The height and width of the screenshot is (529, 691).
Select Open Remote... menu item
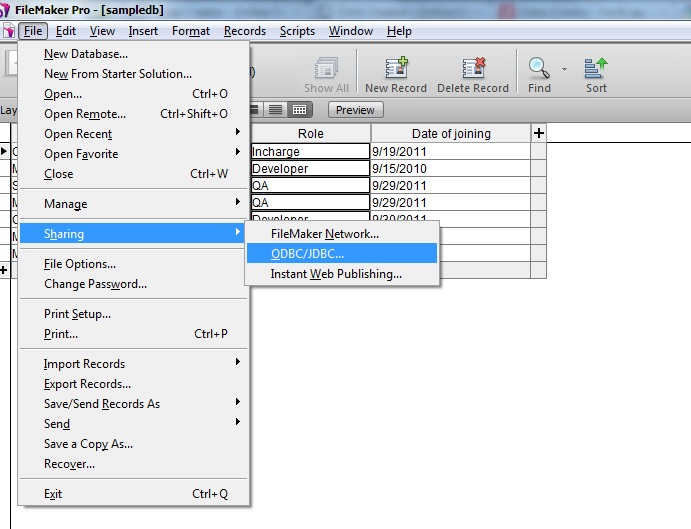[134, 114]
